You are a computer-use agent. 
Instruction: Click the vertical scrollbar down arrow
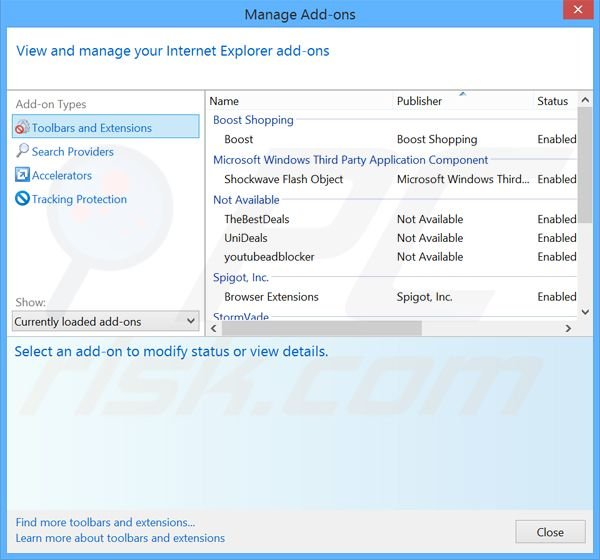(585, 312)
